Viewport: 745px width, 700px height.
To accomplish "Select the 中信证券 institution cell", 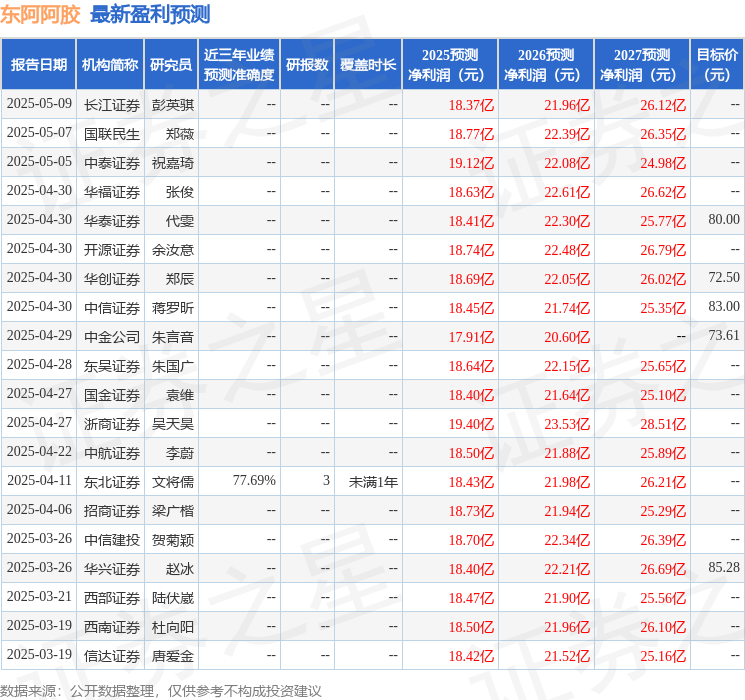I will [112, 308].
